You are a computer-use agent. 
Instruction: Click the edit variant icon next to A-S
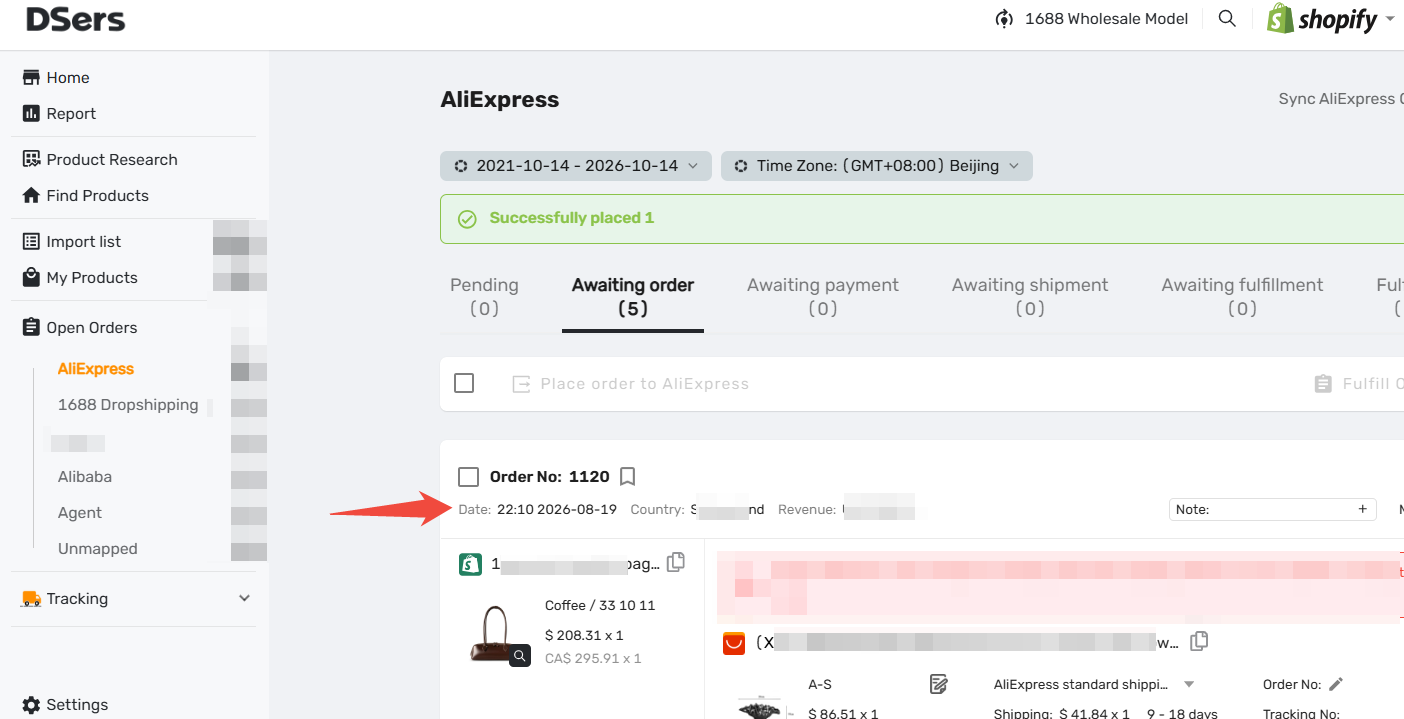click(938, 684)
